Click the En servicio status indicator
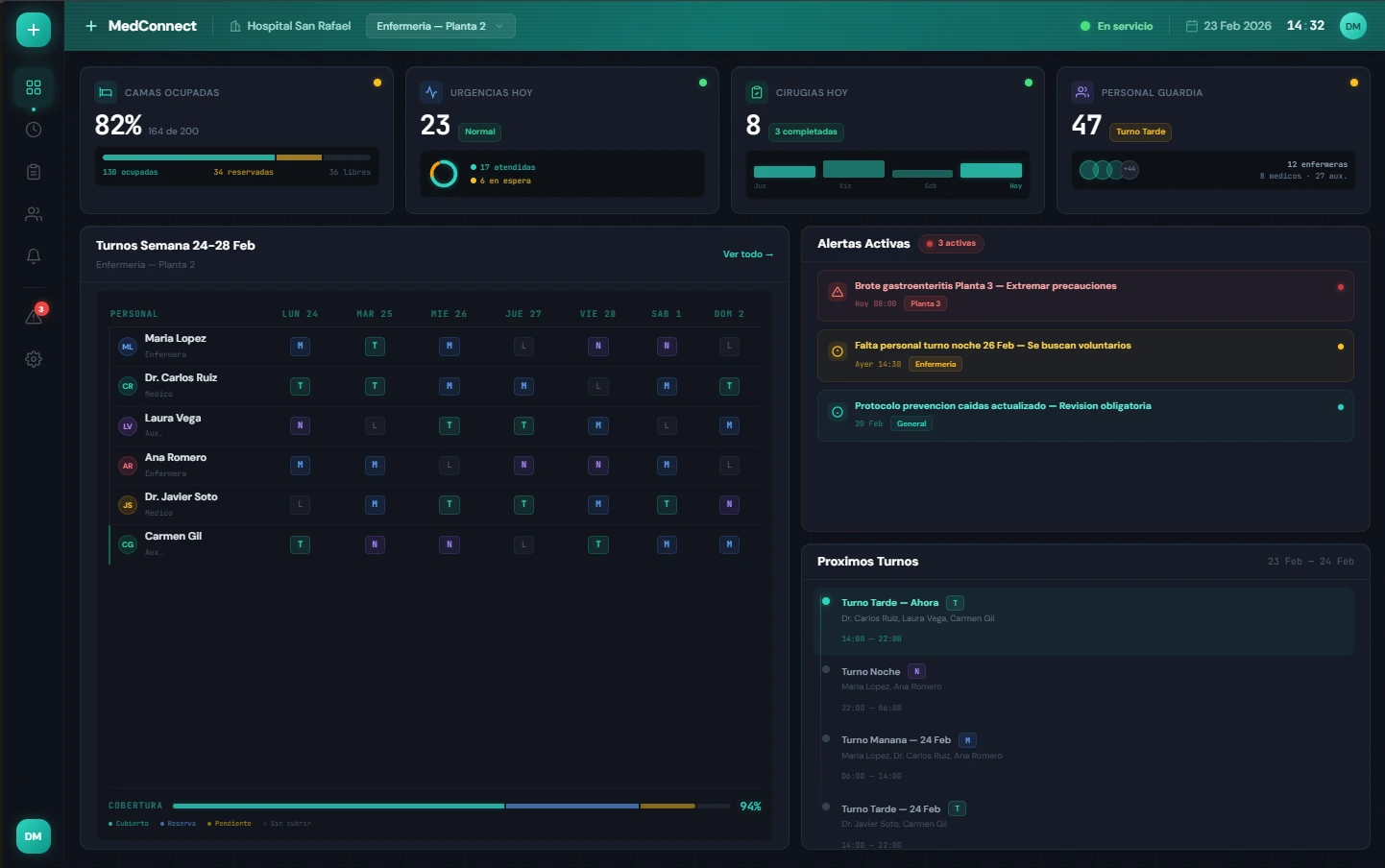Screen dimensions: 1385x868 coord(1117,26)
